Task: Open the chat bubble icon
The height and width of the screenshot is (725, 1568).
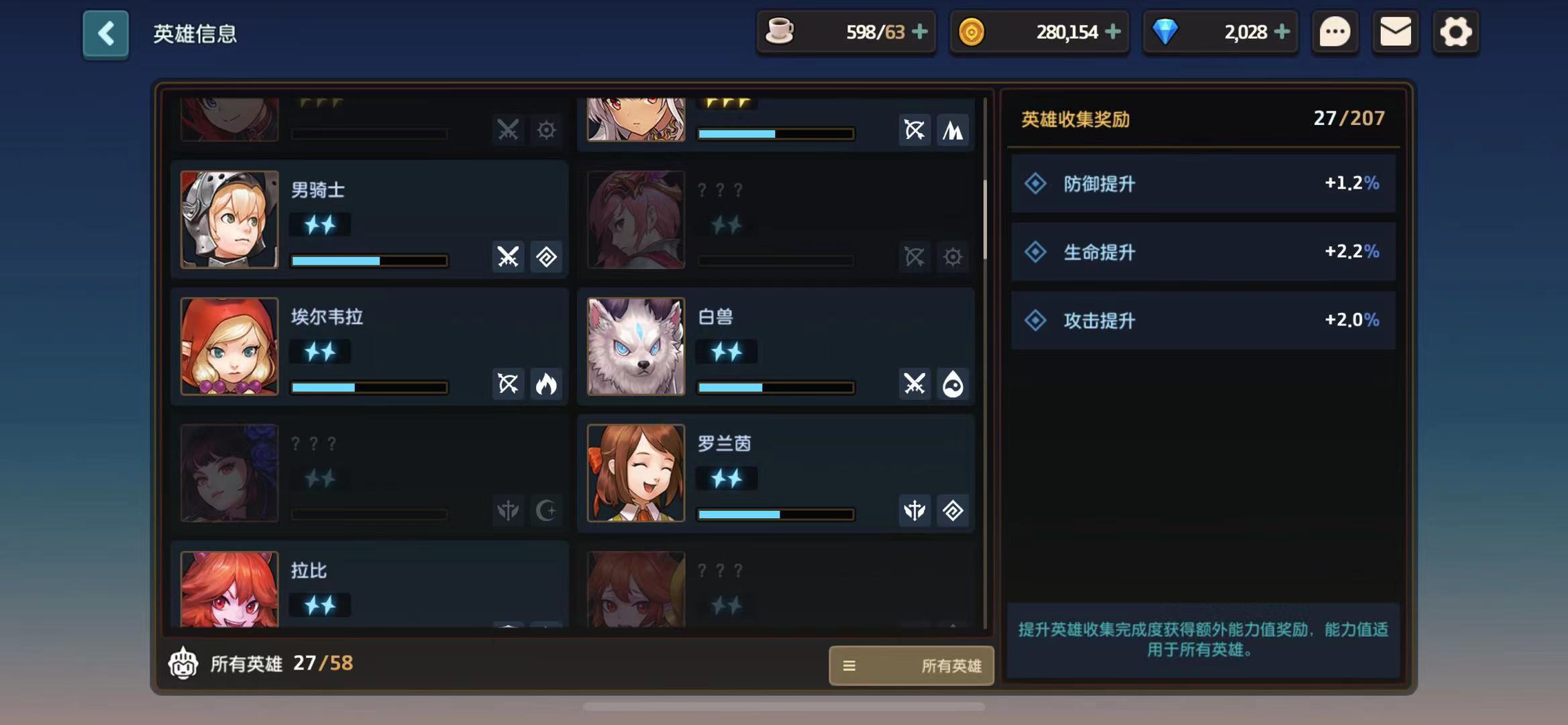Action: (x=1335, y=32)
